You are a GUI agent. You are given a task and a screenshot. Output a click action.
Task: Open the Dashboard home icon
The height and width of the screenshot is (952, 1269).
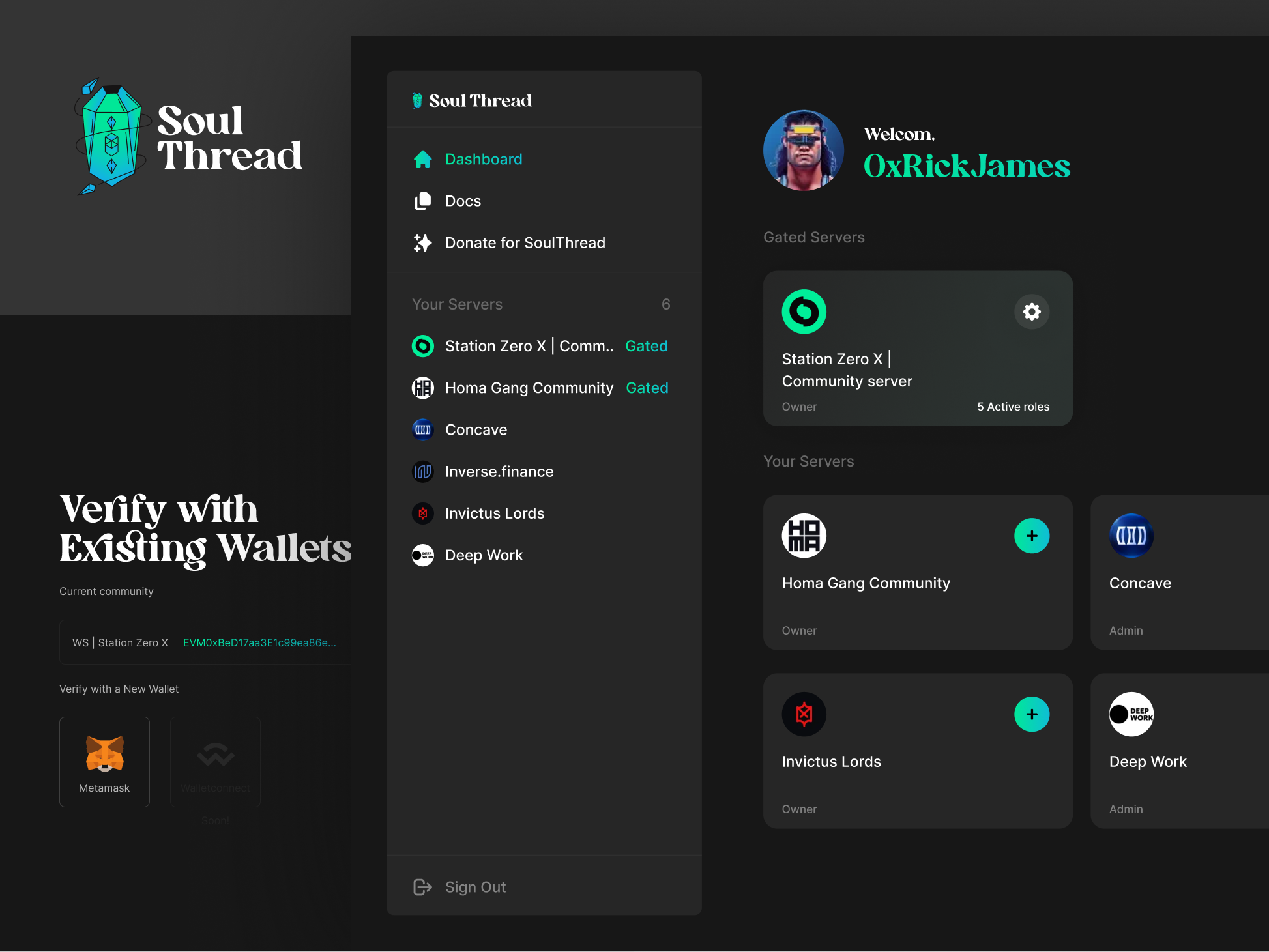423,159
